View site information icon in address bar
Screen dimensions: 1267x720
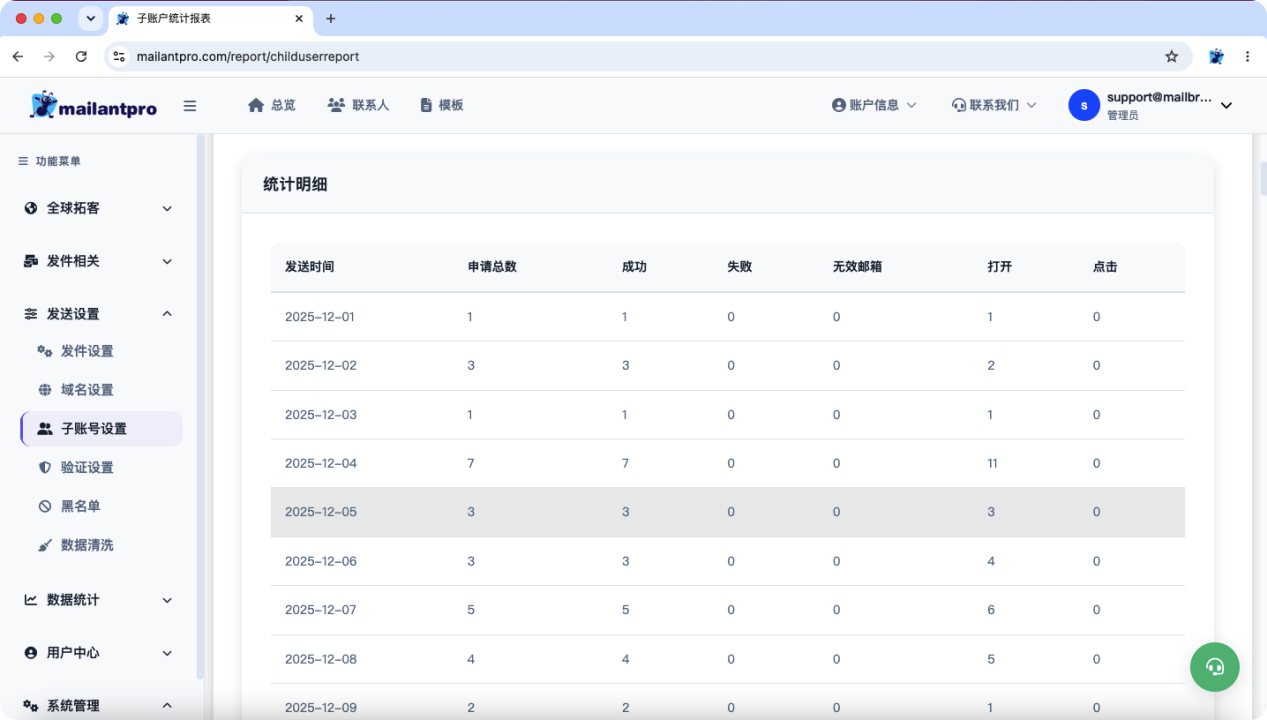(x=119, y=57)
